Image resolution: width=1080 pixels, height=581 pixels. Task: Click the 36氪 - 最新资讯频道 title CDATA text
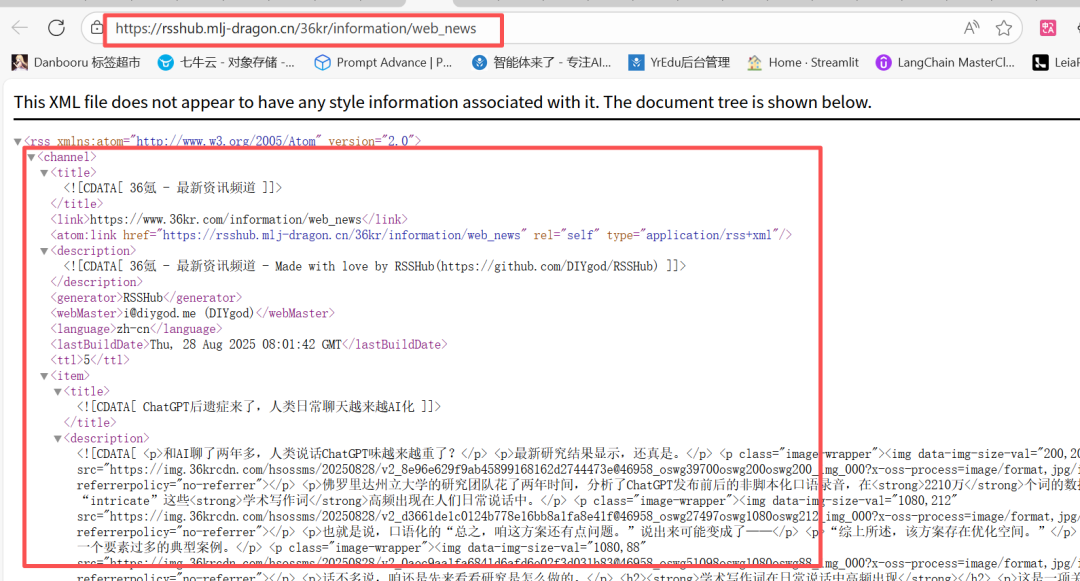coord(173,188)
